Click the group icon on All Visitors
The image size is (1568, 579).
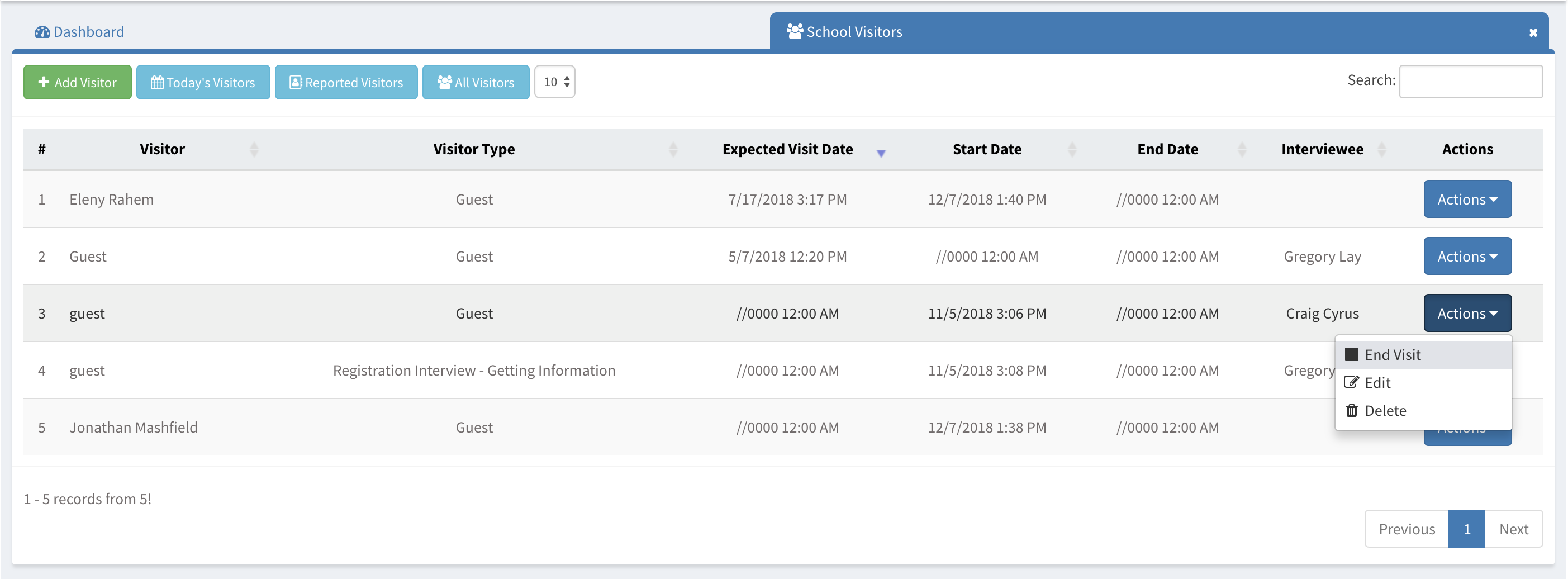(444, 82)
